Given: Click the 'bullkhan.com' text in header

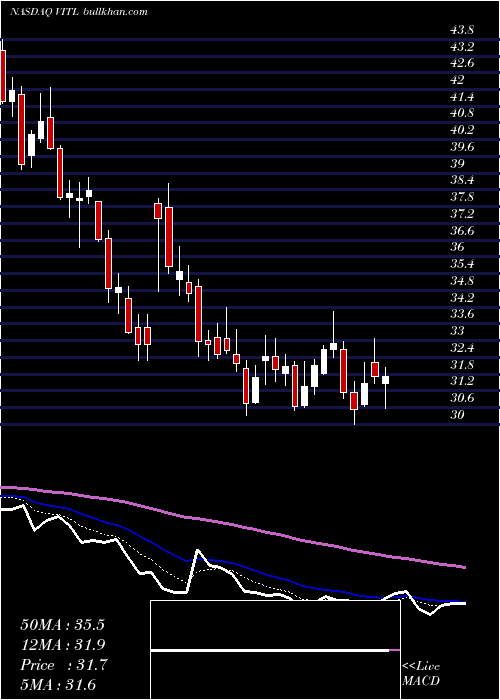Looking at the screenshot, I should [115, 12].
